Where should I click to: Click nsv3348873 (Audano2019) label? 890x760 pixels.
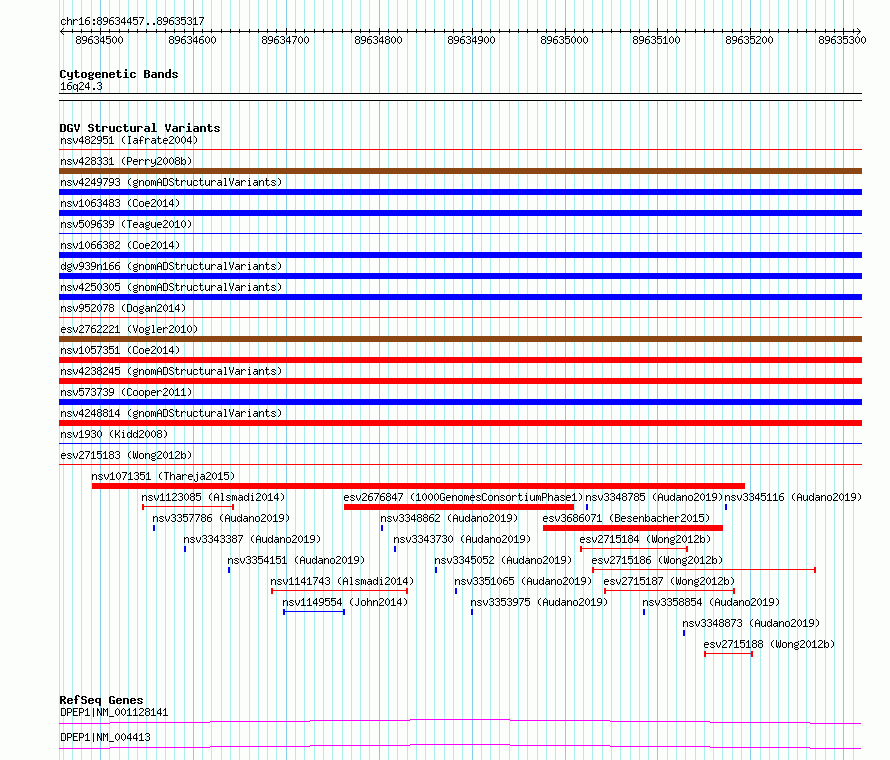[751, 623]
